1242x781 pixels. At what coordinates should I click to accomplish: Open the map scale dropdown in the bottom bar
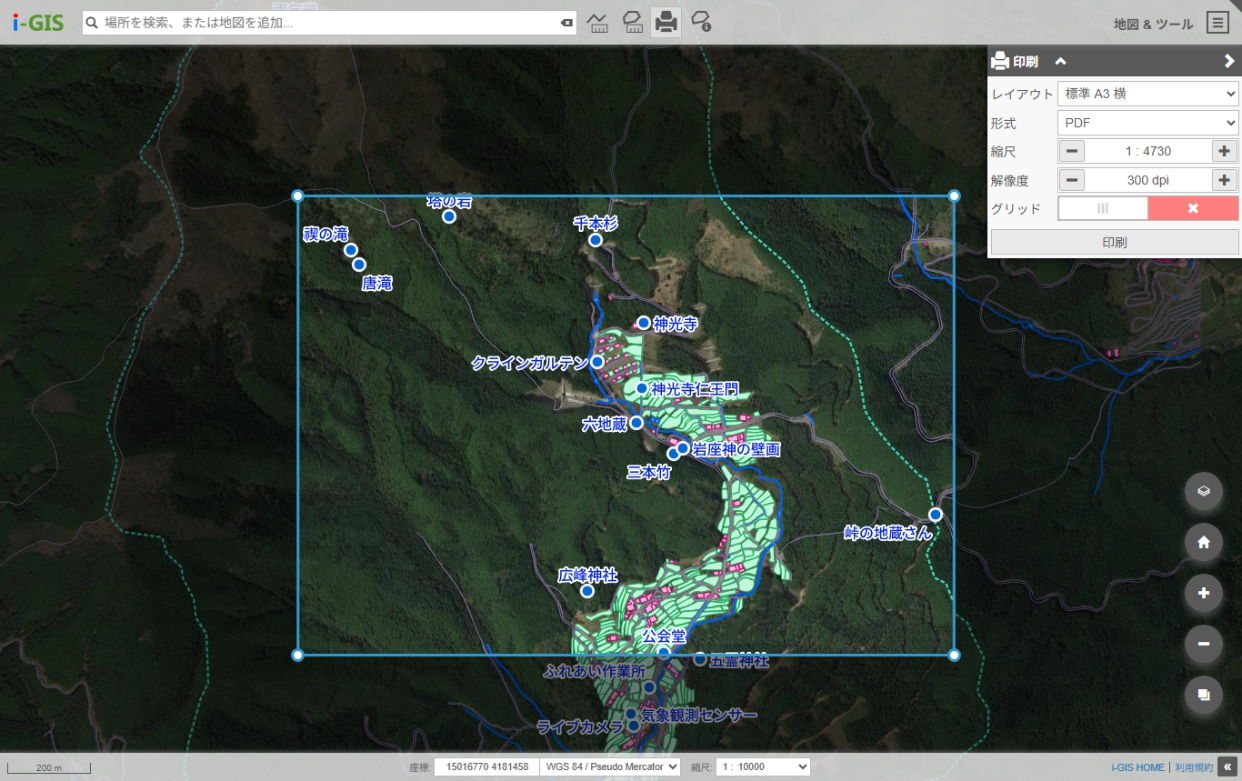pos(763,767)
